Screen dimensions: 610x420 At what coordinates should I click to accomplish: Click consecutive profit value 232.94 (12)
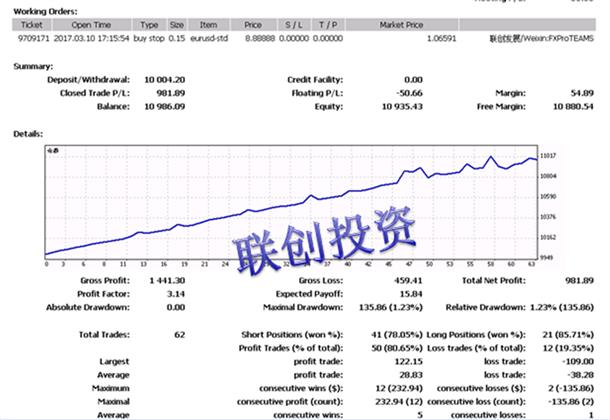[399, 402]
